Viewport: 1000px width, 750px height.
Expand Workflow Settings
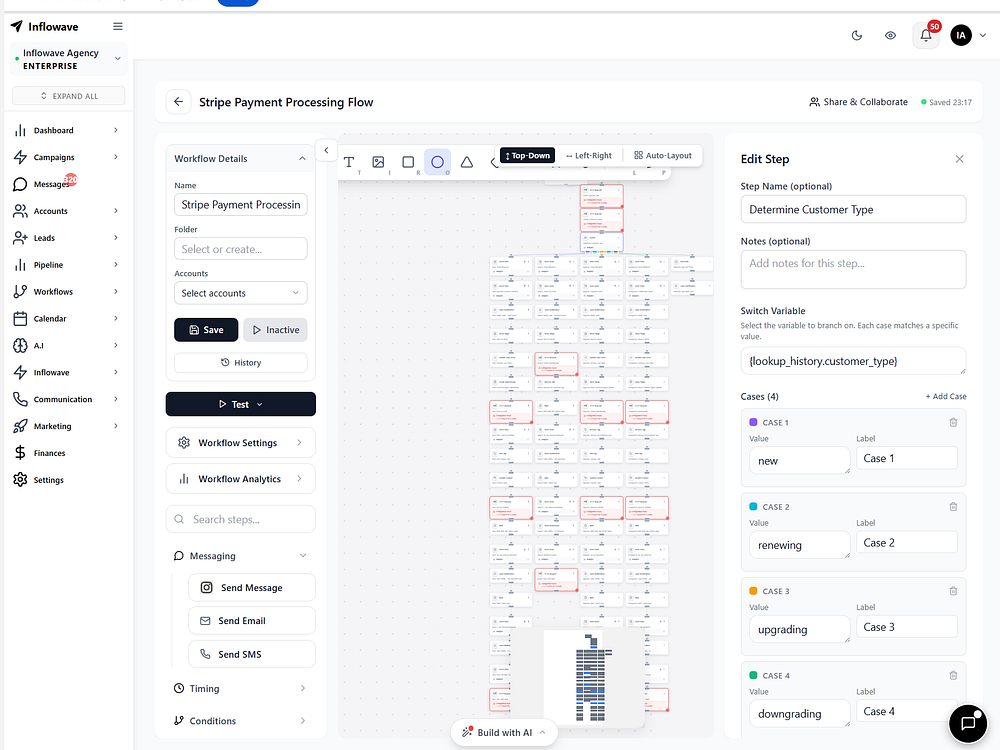coord(240,443)
